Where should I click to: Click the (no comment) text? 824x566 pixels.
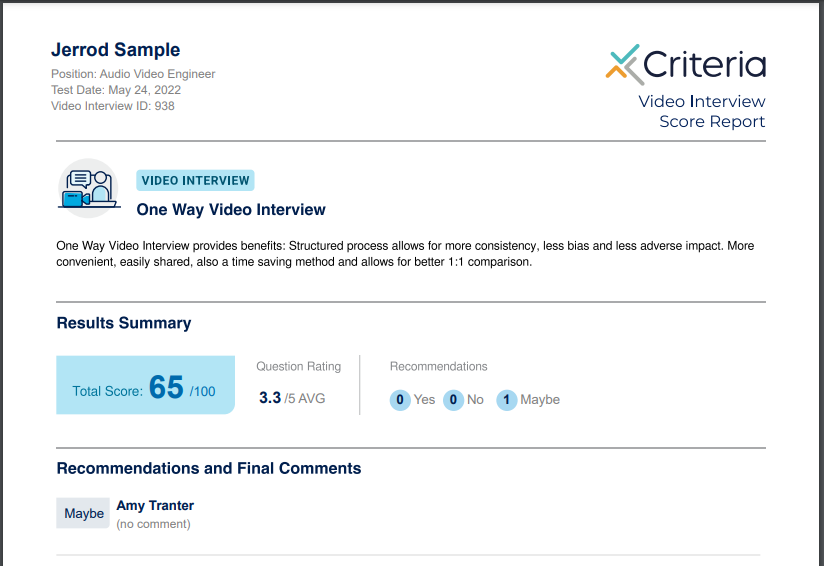[x=153, y=524]
